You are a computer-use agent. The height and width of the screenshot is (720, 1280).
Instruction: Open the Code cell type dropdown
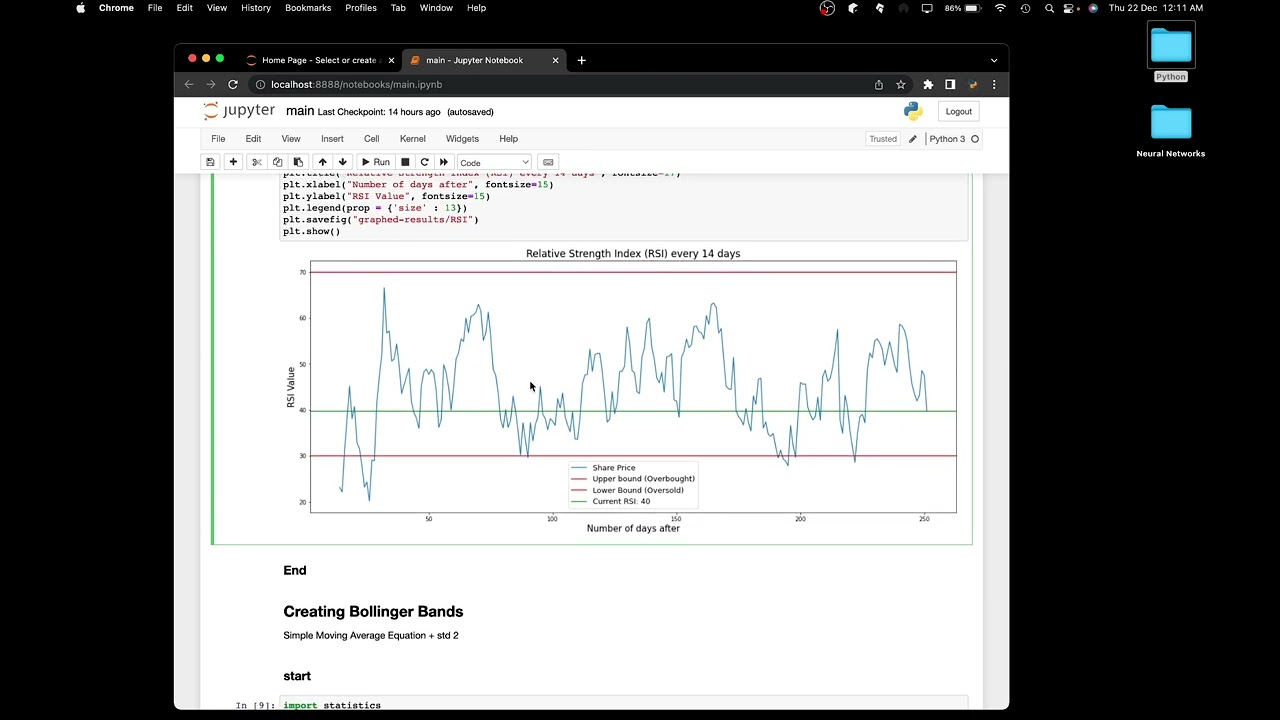tap(494, 162)
